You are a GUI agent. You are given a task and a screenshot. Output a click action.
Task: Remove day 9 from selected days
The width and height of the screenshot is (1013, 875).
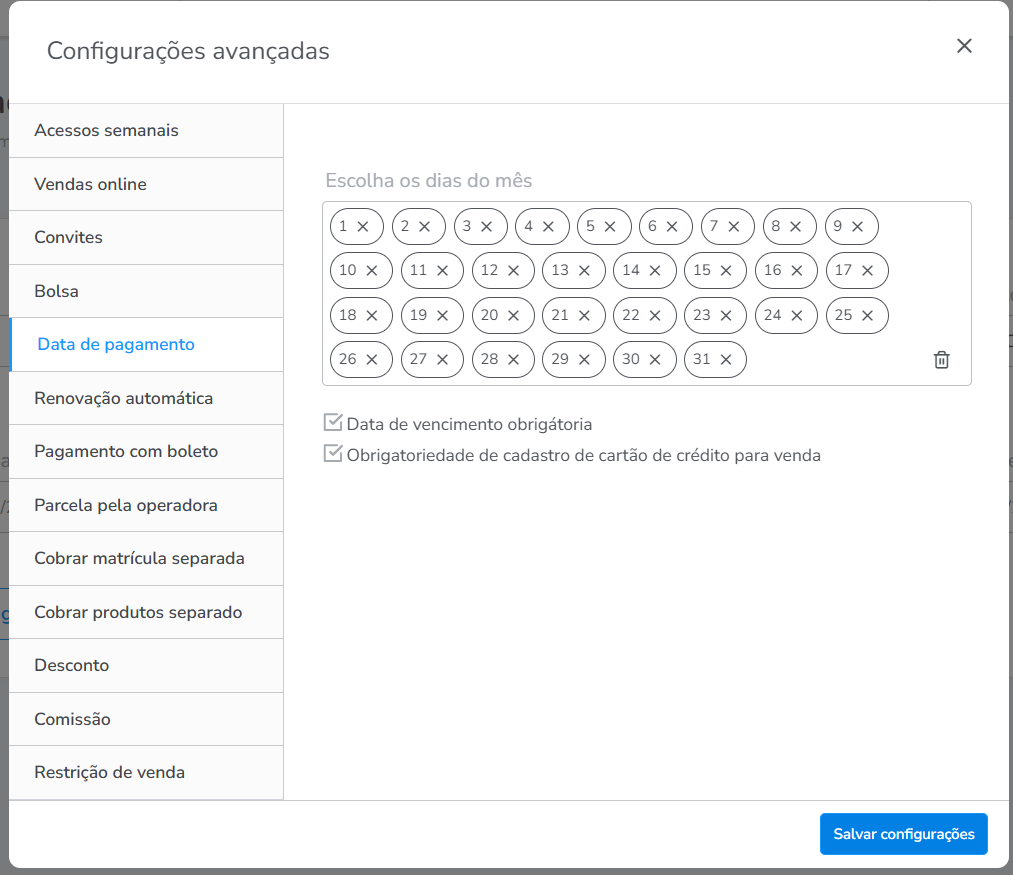857,227
